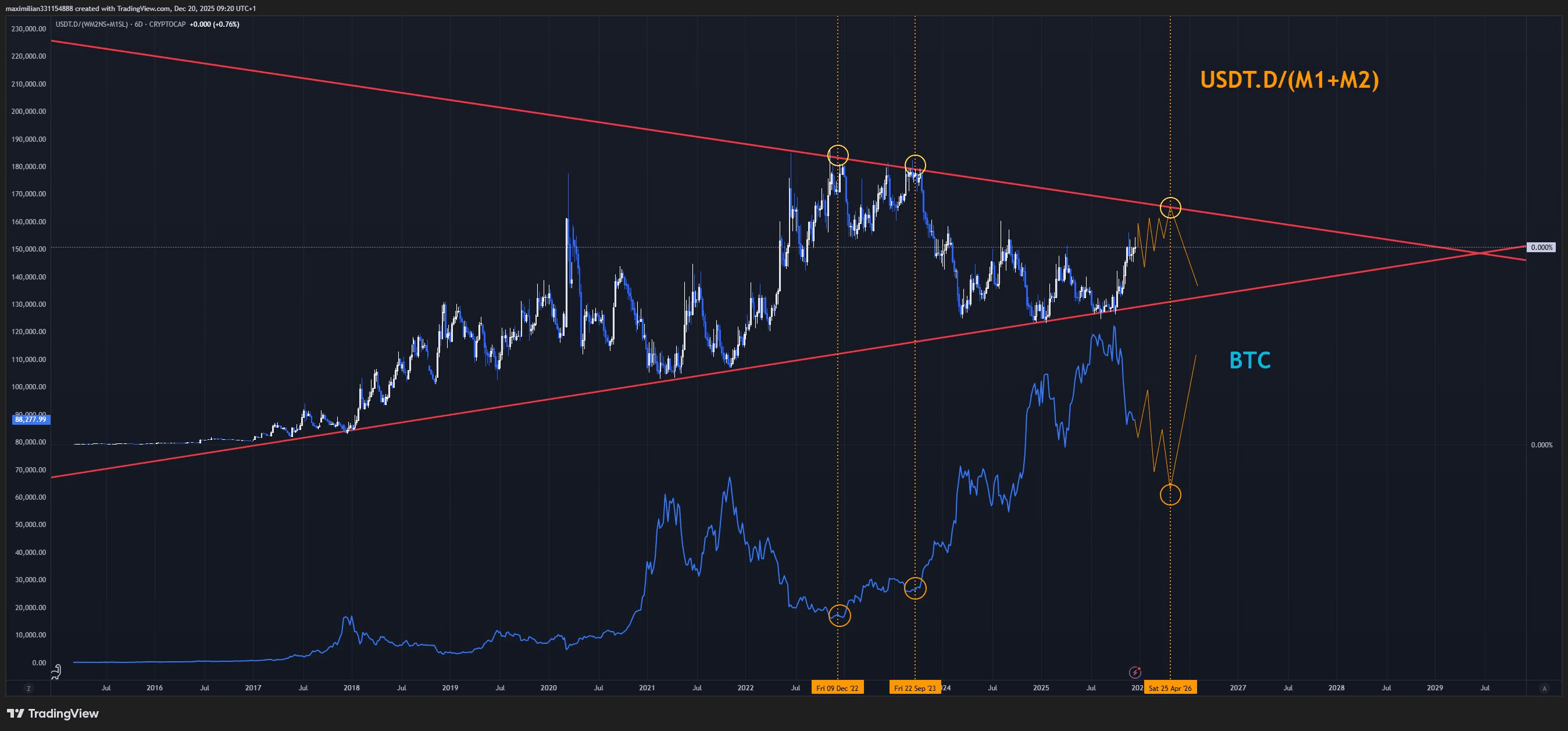Click the TradingView logo at bottom left

pos(53,714)
